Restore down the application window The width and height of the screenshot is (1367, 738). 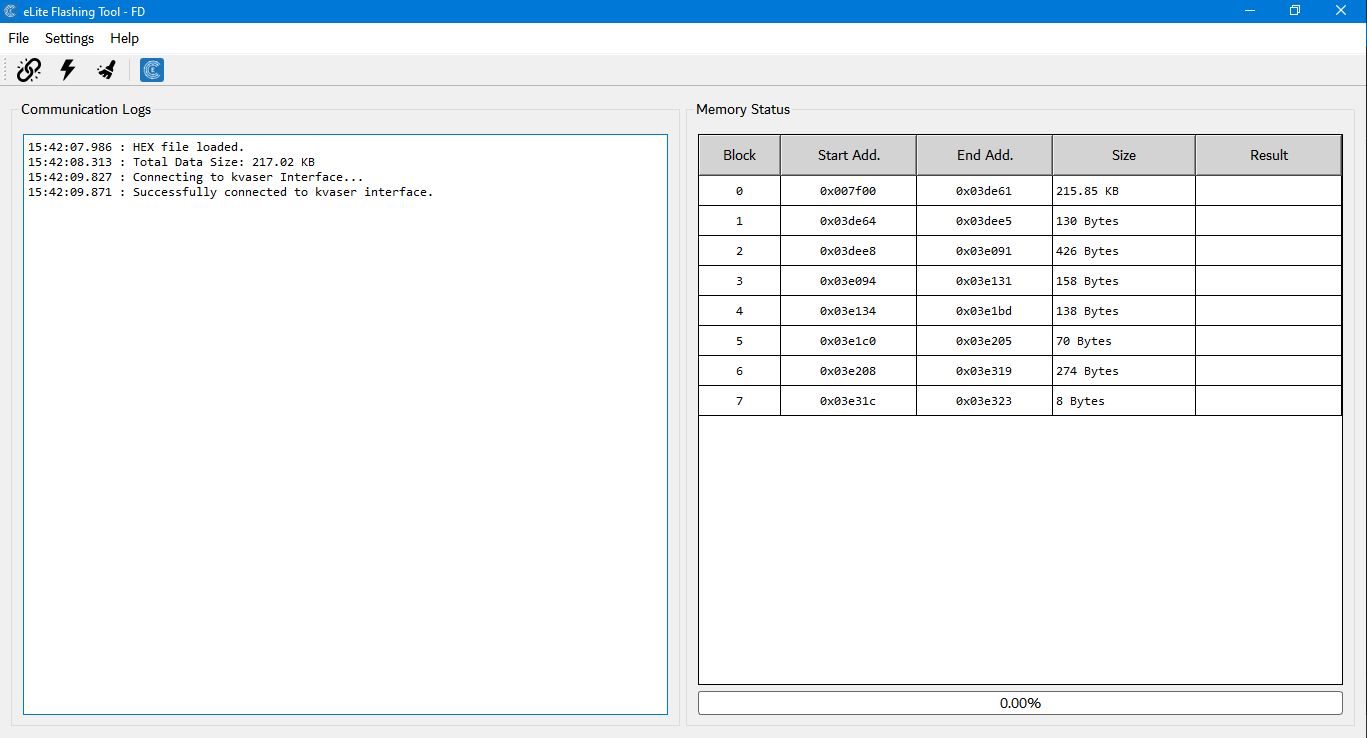[1295, 11]
